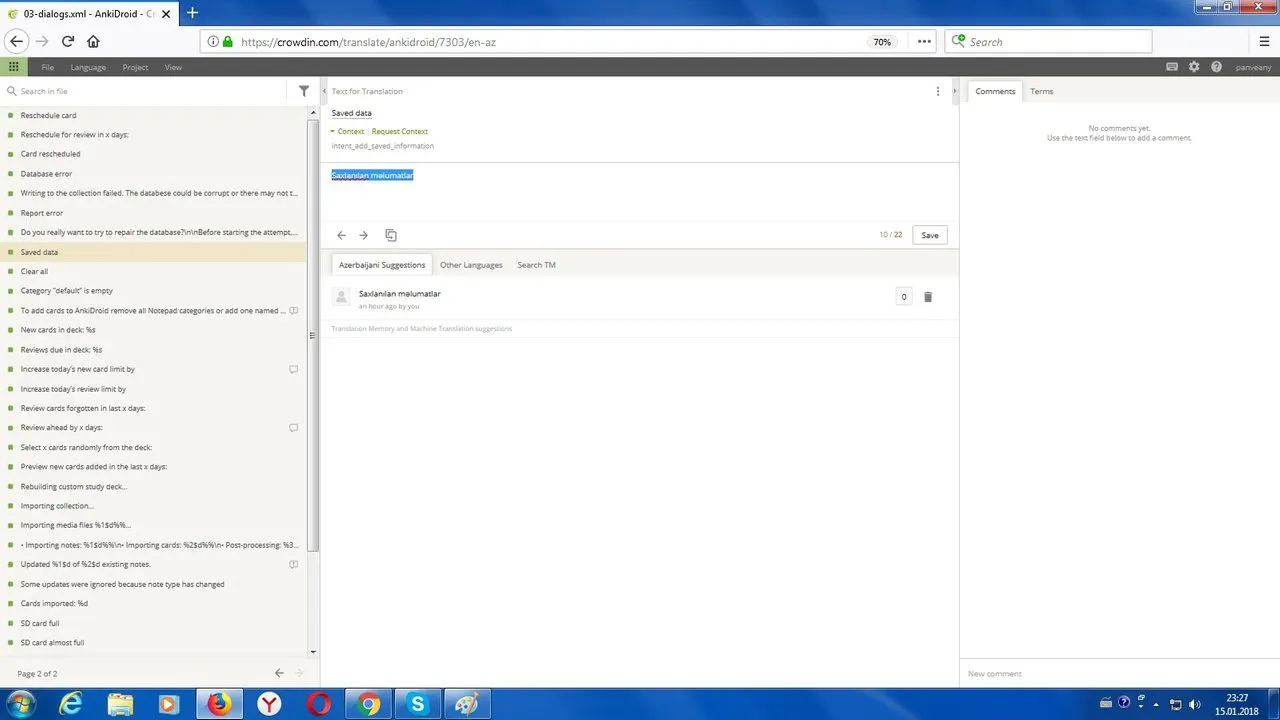Switch to the Other Languages tab
This screenshot has height=720, width=1280.
point(471,265)
